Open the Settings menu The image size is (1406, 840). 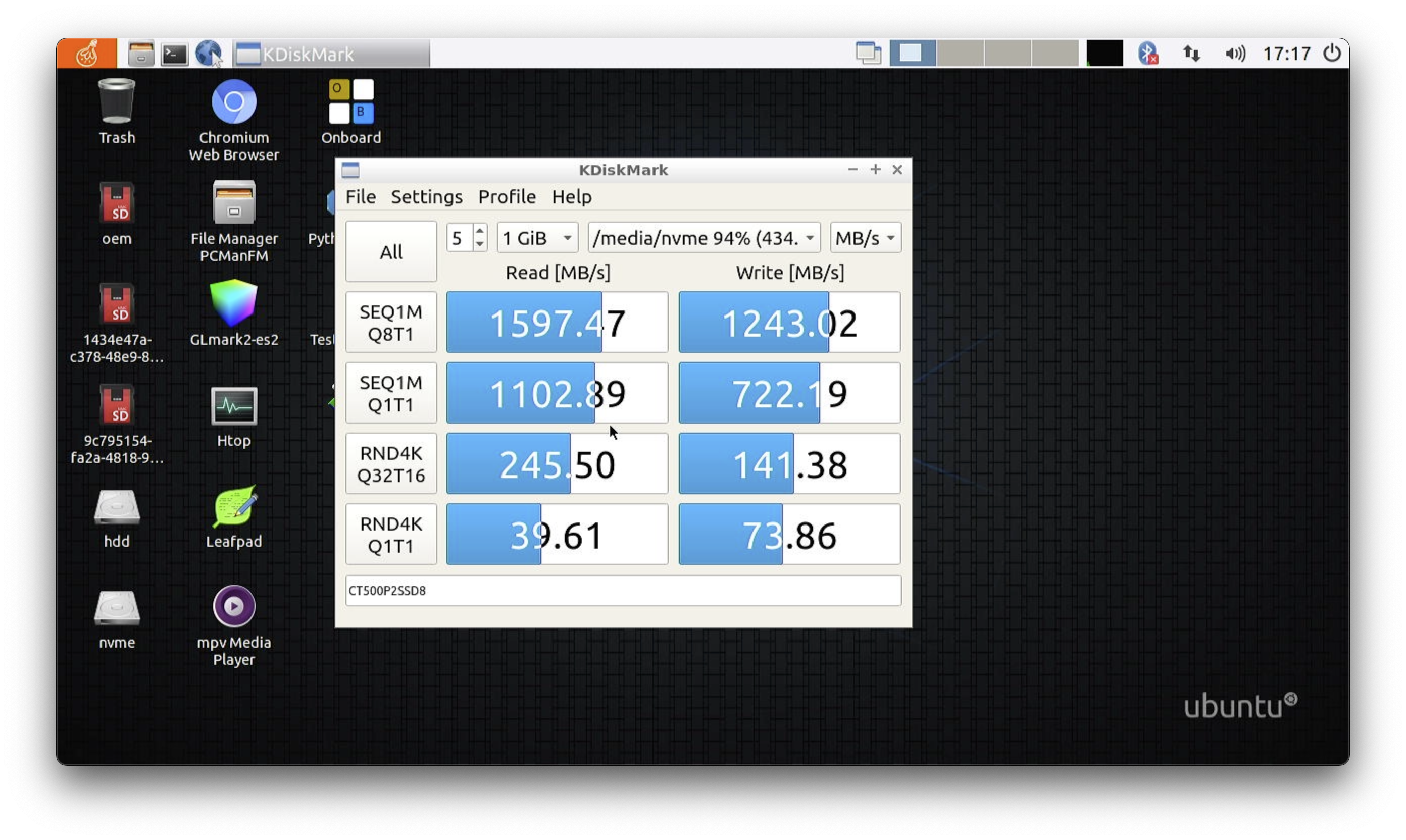click(x=426, y=196)
